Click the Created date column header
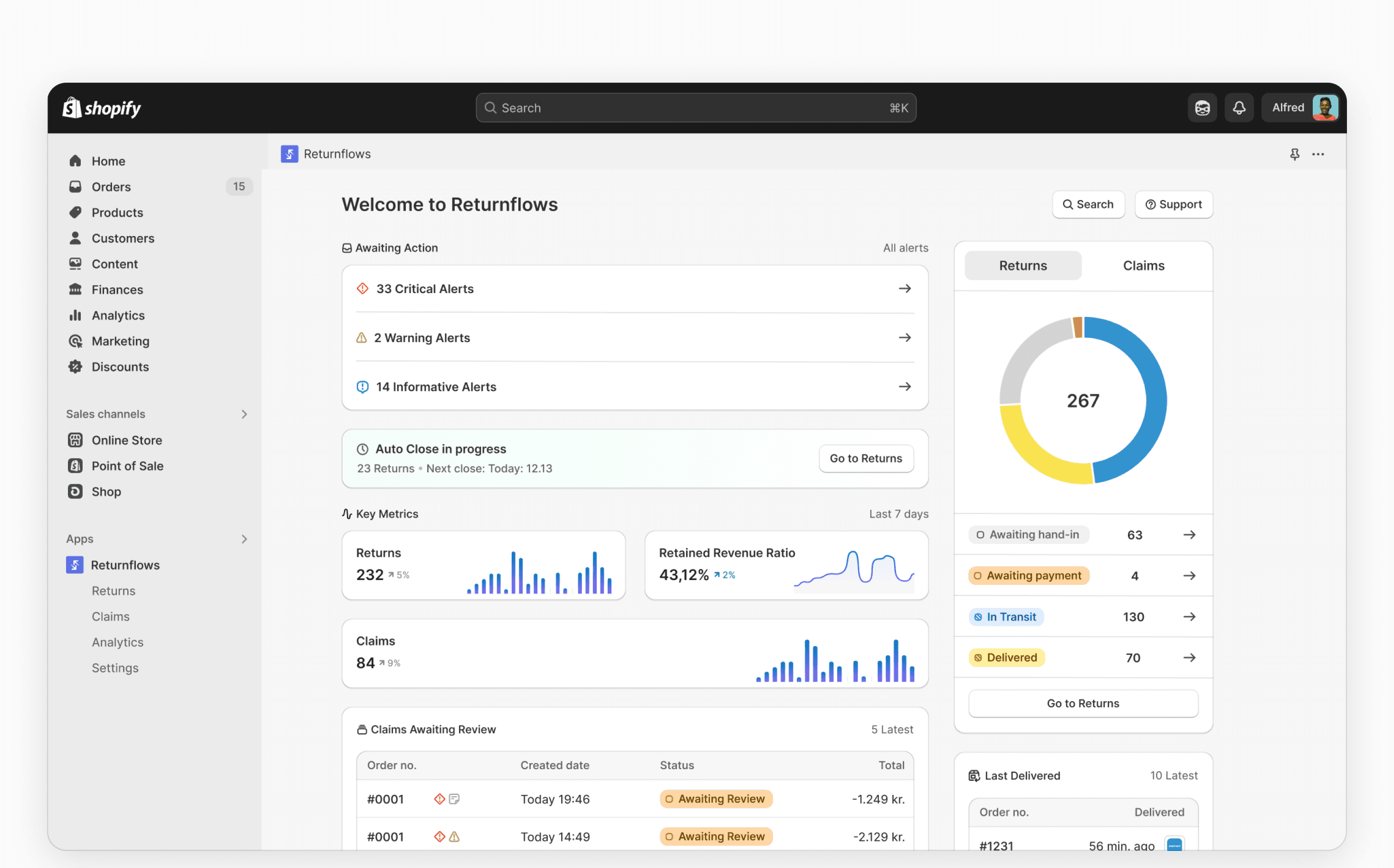 [x=554, y=765]
